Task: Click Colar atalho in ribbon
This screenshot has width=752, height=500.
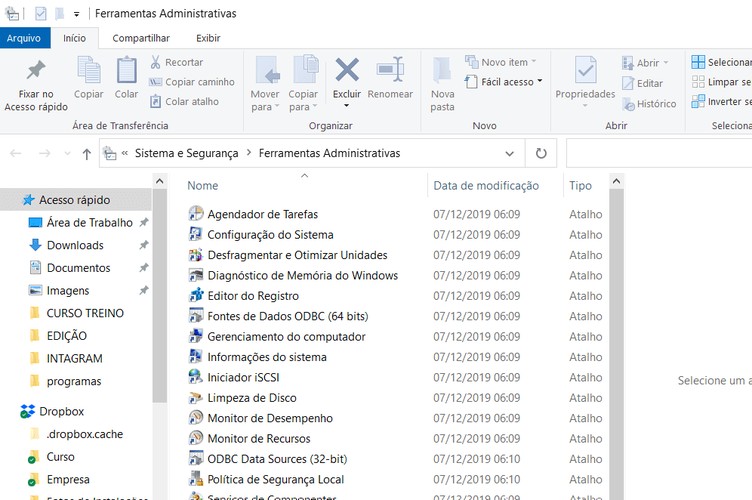Action: (x=185, y=102)
